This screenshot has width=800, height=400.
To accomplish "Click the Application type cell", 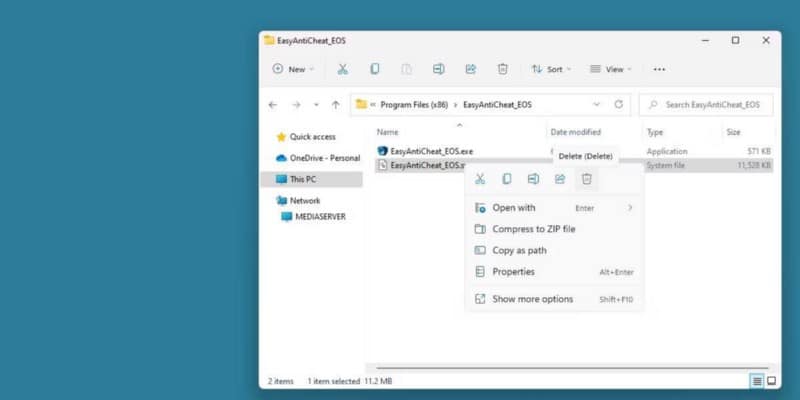I will 667,151.
